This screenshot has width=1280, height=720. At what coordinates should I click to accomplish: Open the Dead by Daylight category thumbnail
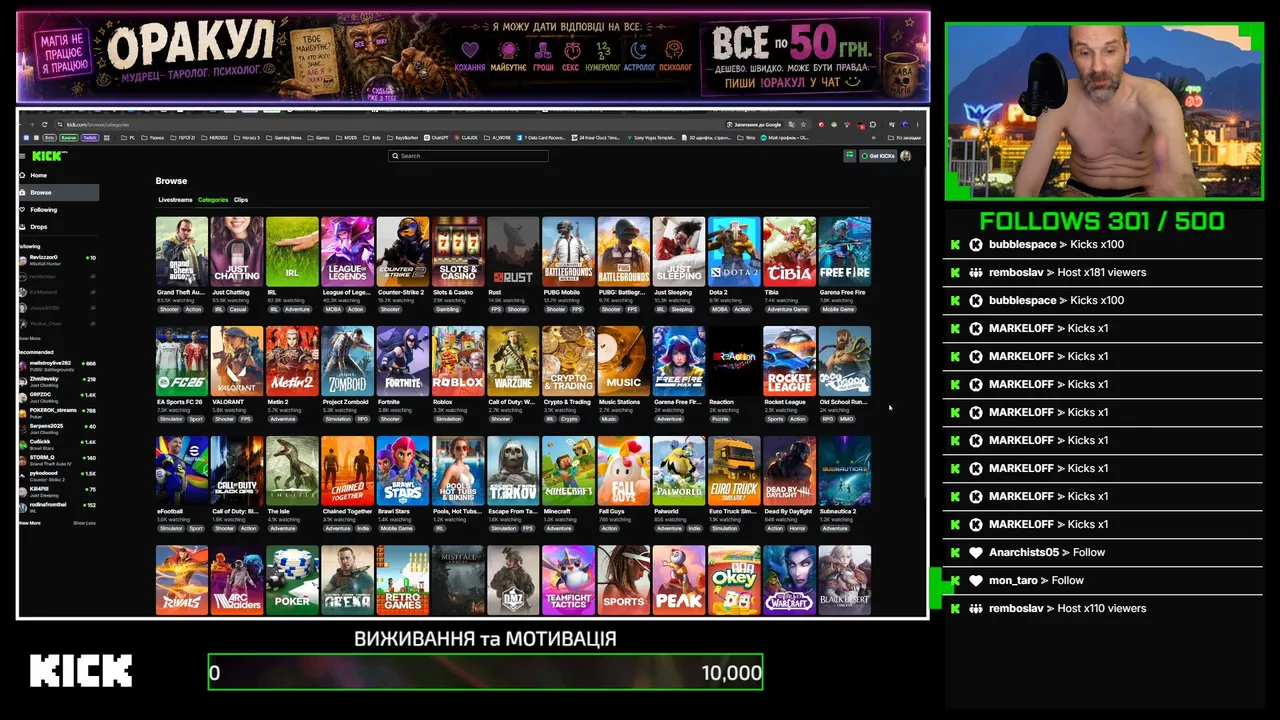789,471
